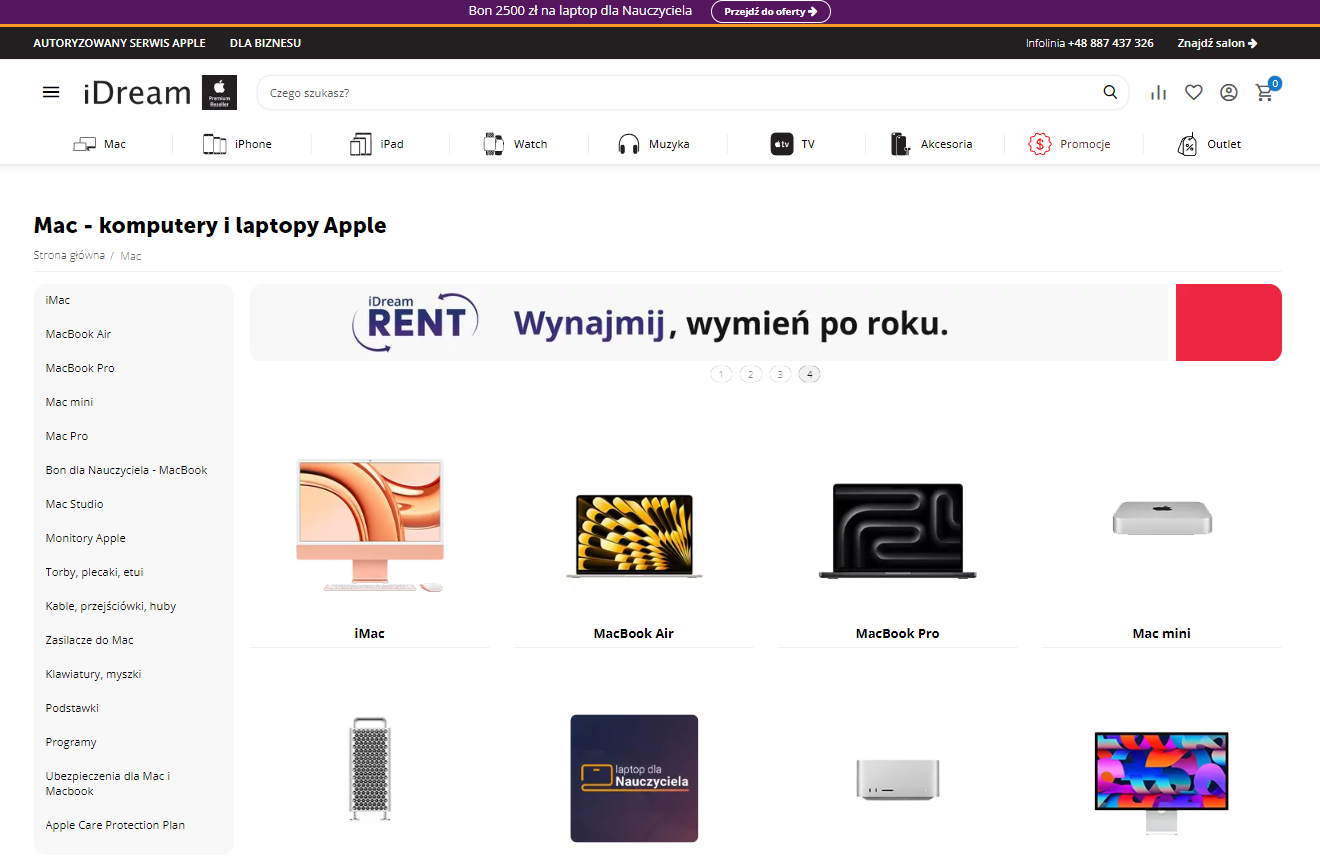
Task: Open the Muzyka menu label
Action: pyautogui.click(x=669, y=144)
